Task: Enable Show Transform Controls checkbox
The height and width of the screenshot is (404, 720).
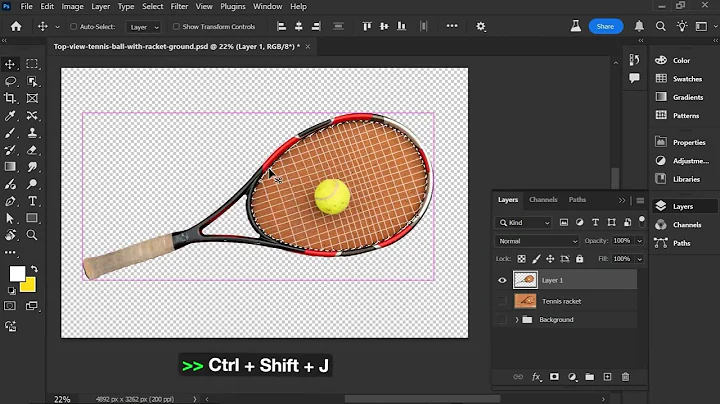Action: 176,27
